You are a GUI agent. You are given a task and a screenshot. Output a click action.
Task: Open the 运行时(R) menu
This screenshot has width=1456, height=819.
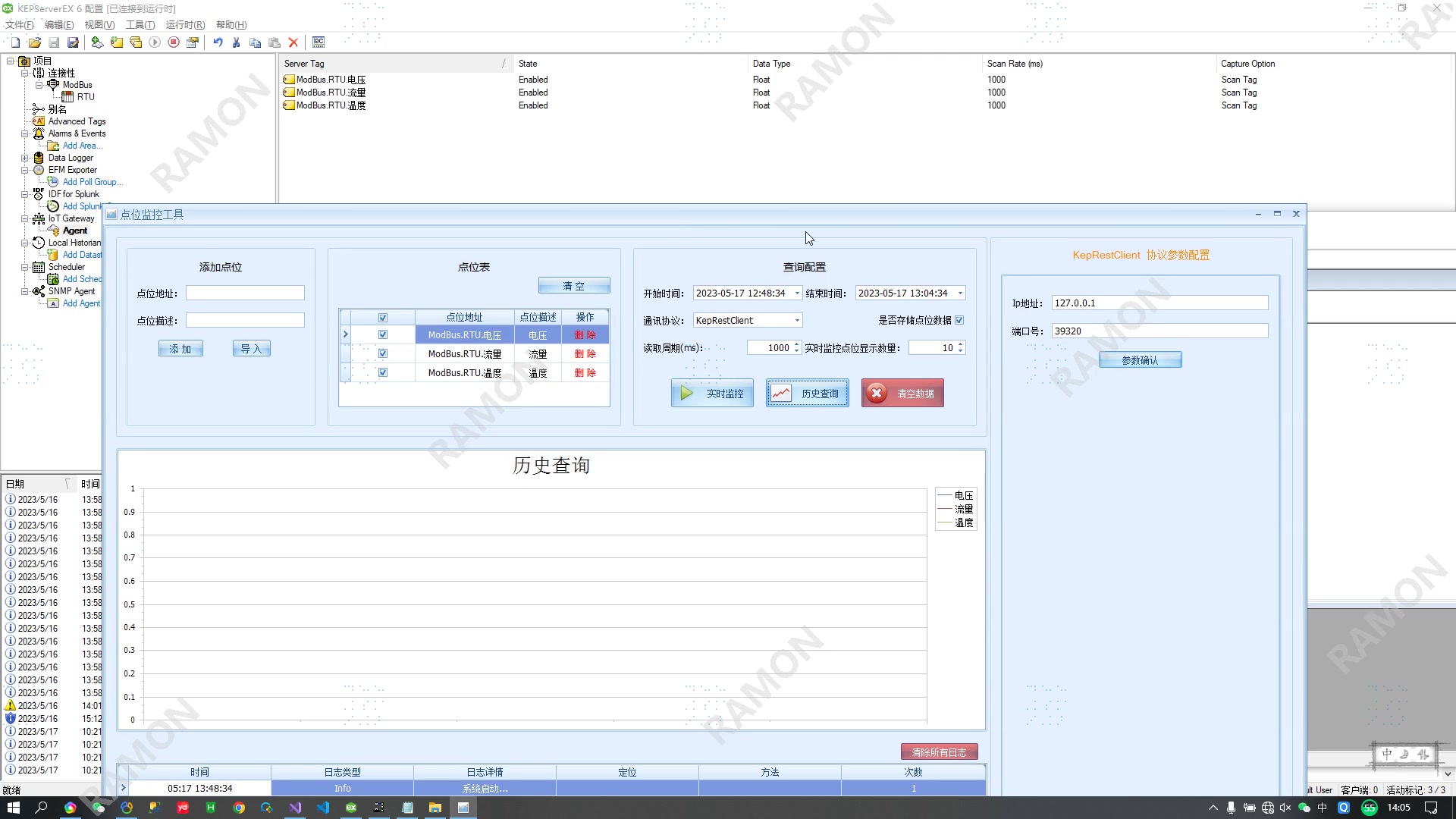click(185, 25)
